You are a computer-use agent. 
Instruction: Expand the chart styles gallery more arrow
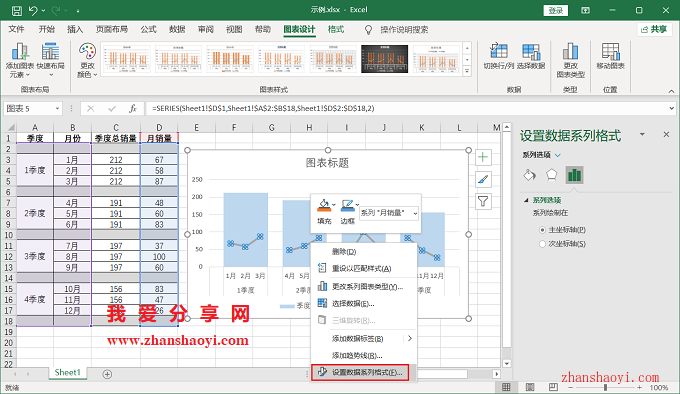467,71
